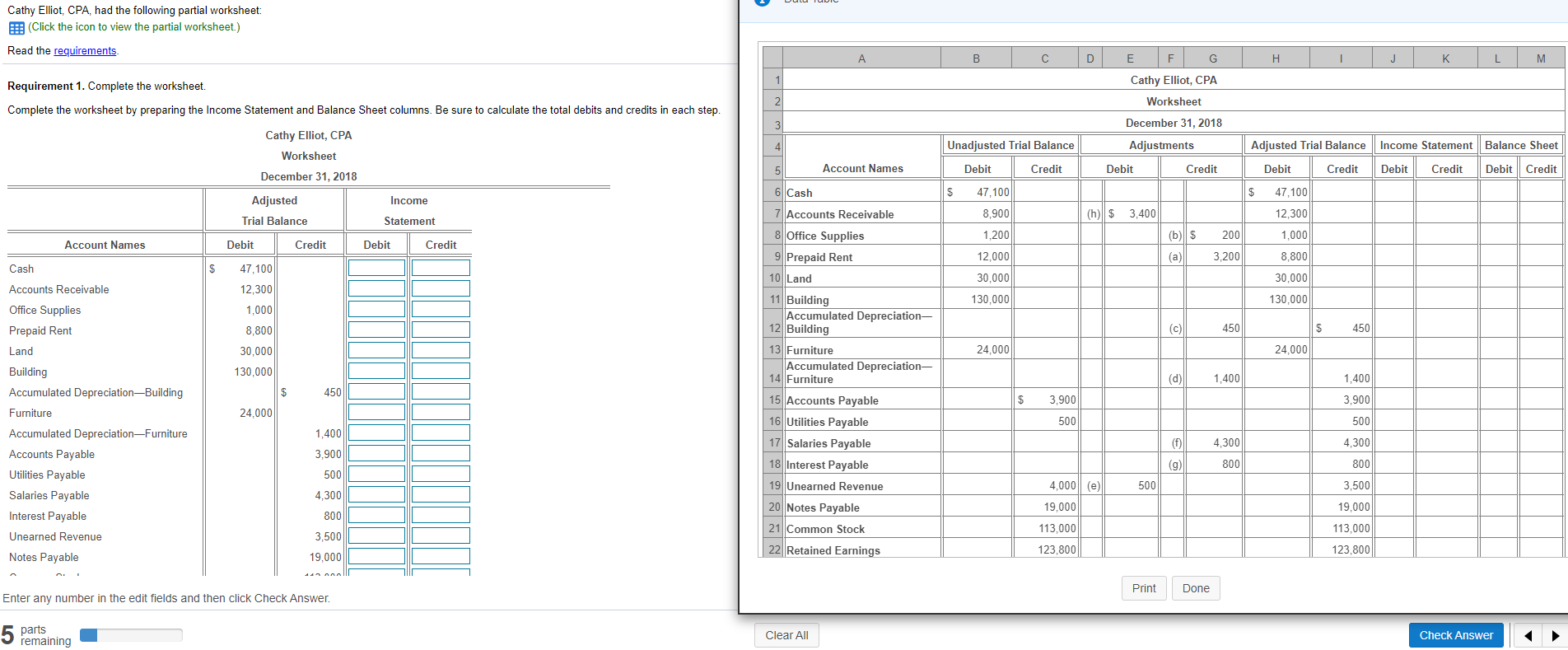Select Accumulated Depreciation—Furniture Income Statement credit box
This screenshot has height=650, width=1568.
pos(441,433)
